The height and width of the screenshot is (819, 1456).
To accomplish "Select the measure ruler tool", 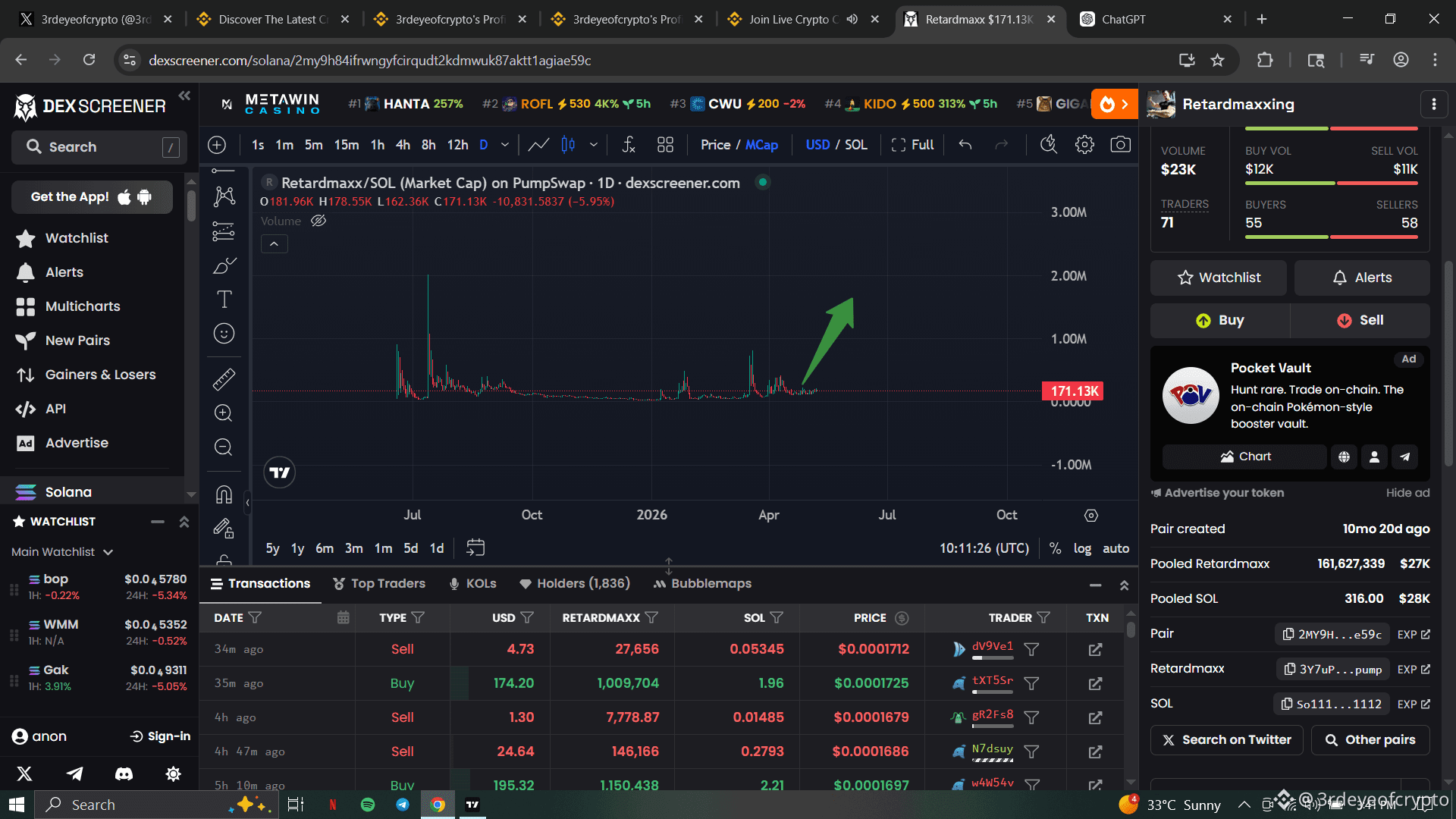I will tap(224, 378).
